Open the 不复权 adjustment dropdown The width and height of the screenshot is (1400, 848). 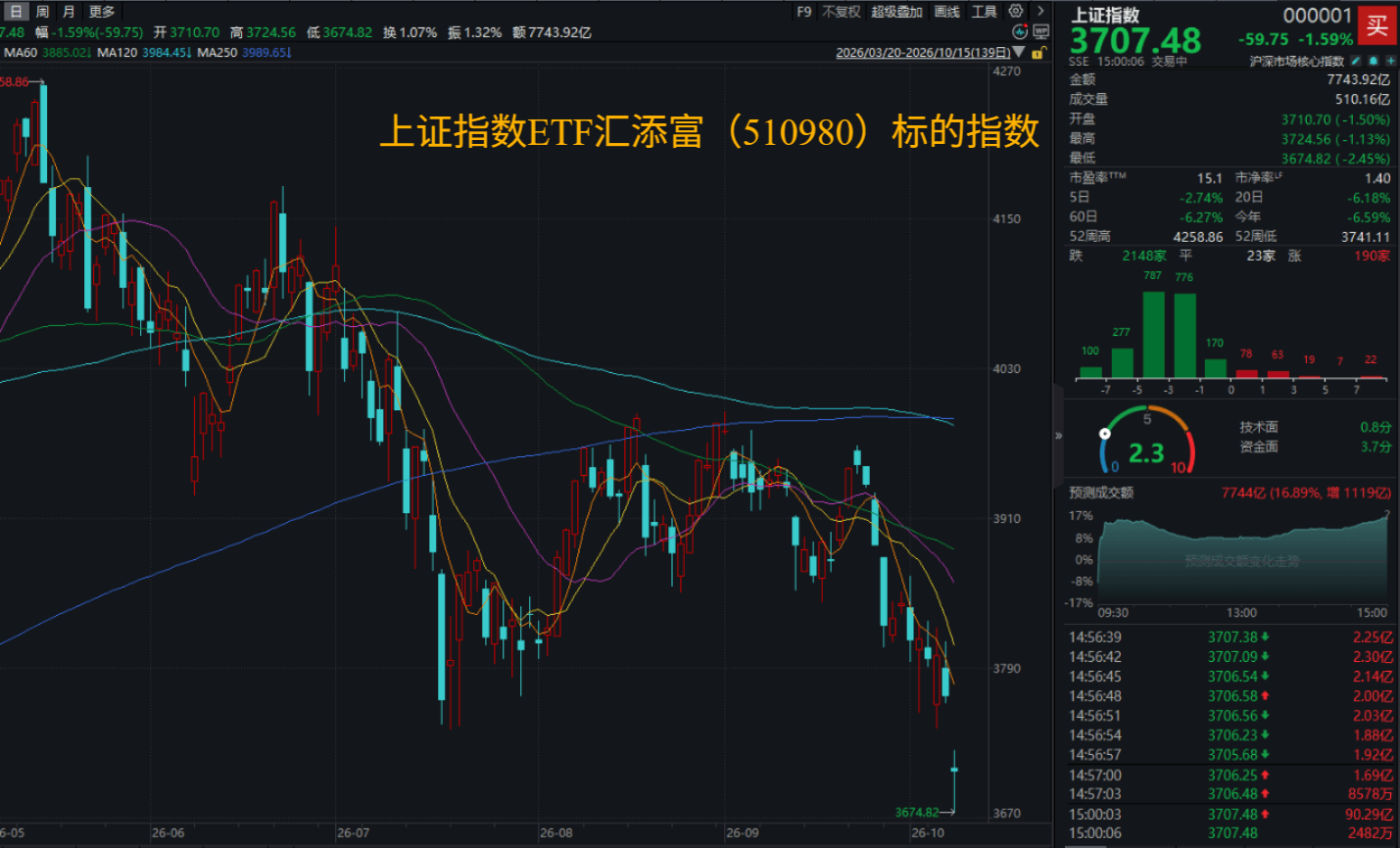(842, 12)
